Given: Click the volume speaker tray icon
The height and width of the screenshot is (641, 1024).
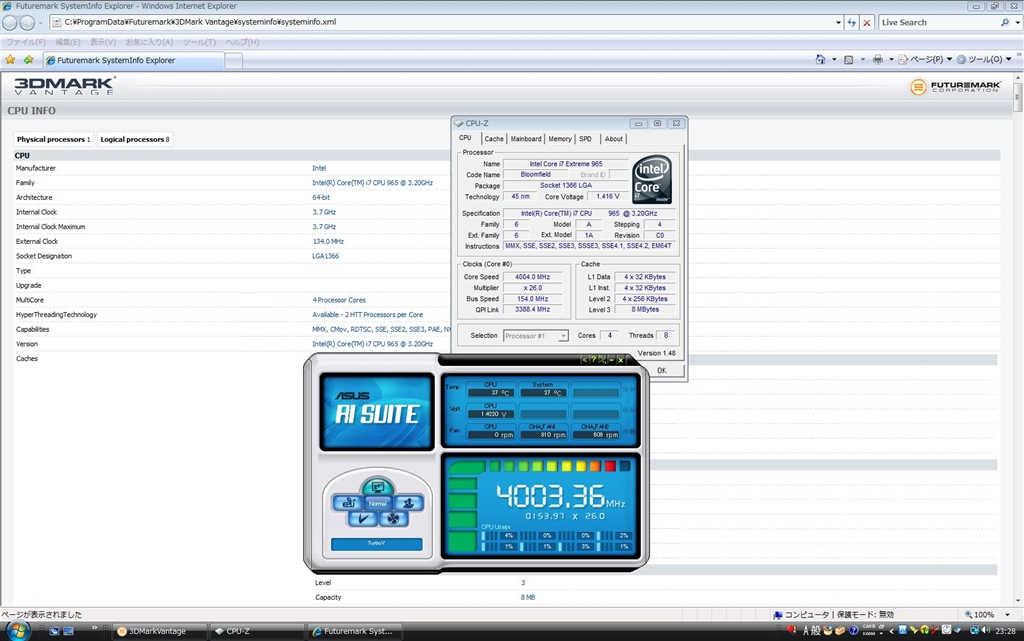Looking at the screenshot, I should pyautogui.click(x=986, y=630).
